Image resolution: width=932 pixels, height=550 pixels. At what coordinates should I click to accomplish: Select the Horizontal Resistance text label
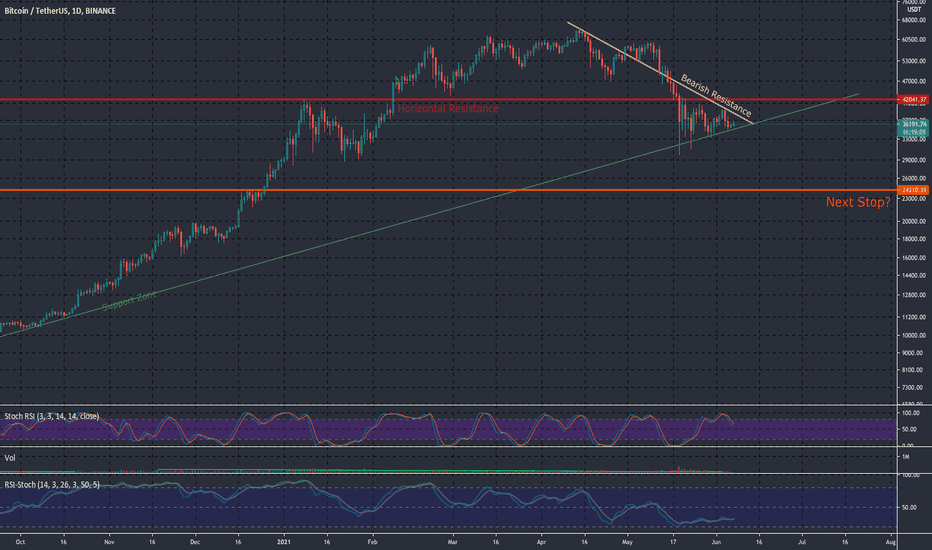[448, 108]
